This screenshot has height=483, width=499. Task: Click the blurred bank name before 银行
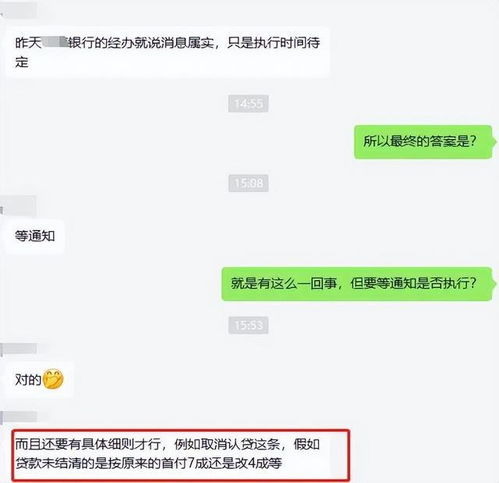pos(55,43)
